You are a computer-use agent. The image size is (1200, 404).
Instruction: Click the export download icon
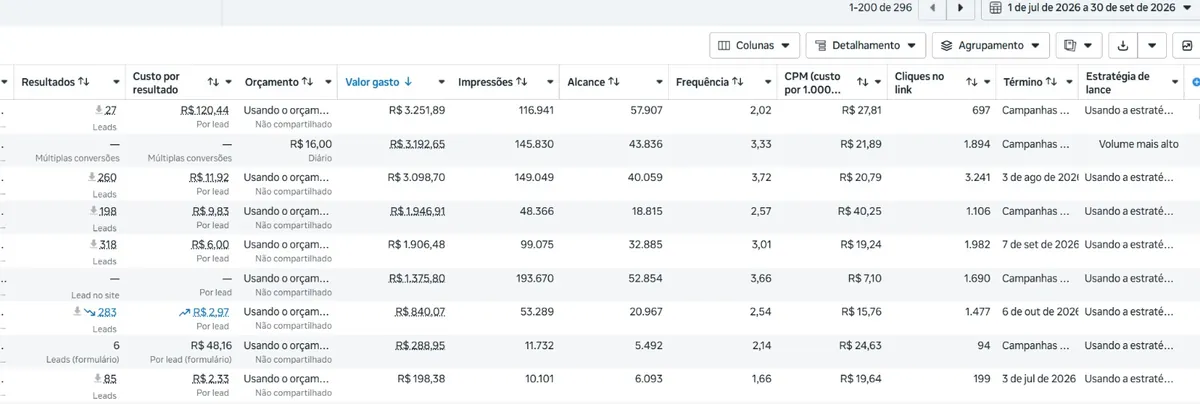tap(1123, 45)
